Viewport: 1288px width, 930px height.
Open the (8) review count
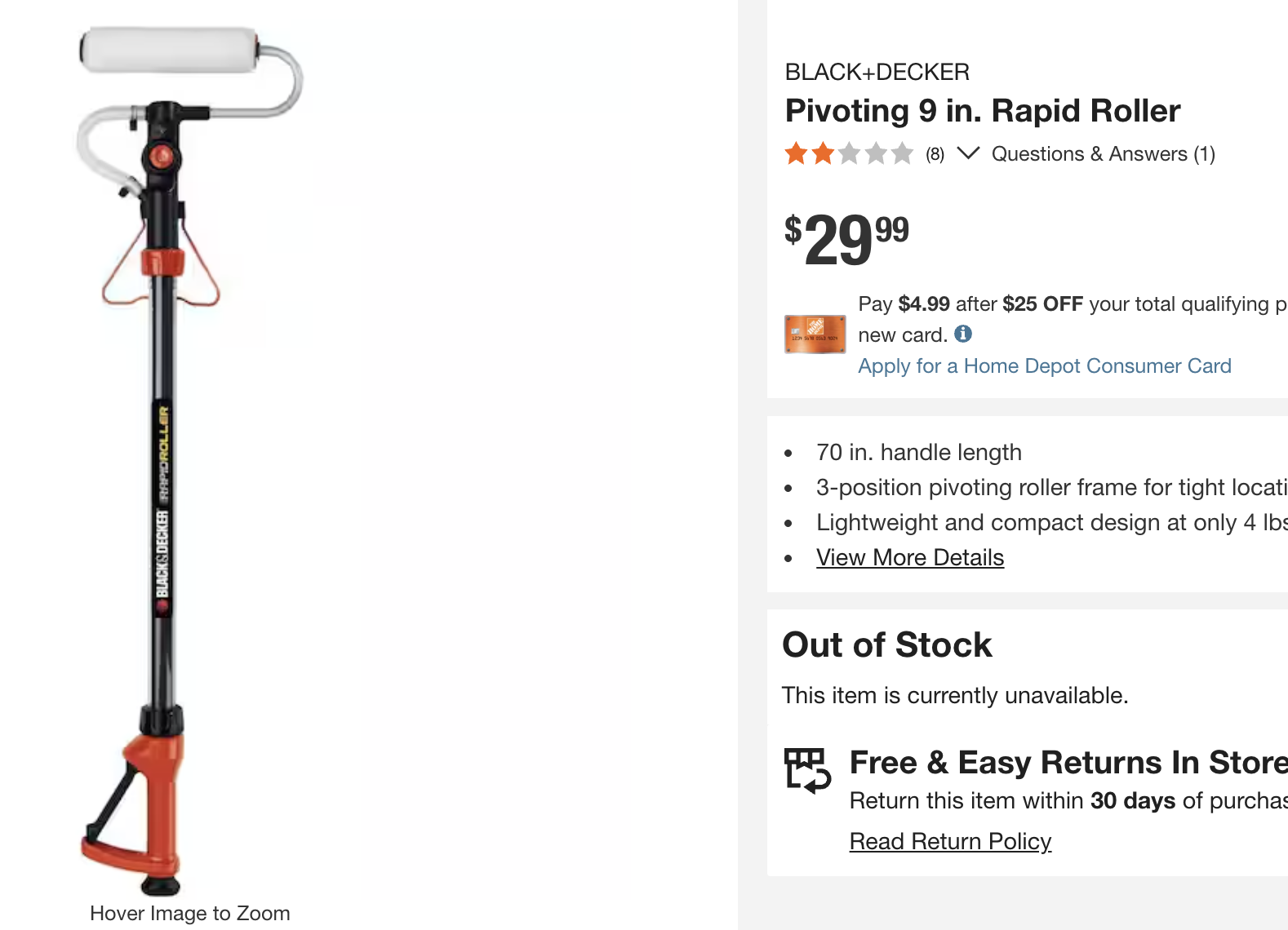pyautogui.click(x=935, y=154)
